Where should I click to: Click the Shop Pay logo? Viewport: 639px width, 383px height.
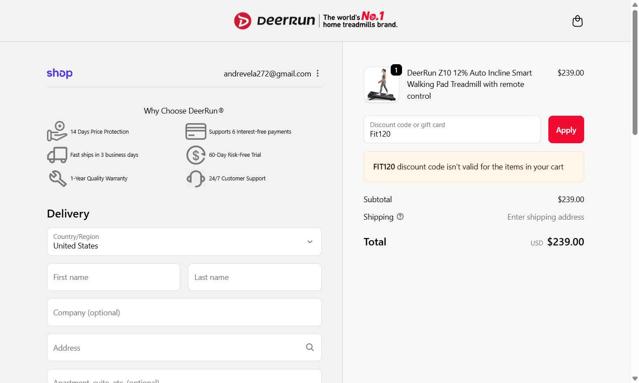[x=59, y=73]
